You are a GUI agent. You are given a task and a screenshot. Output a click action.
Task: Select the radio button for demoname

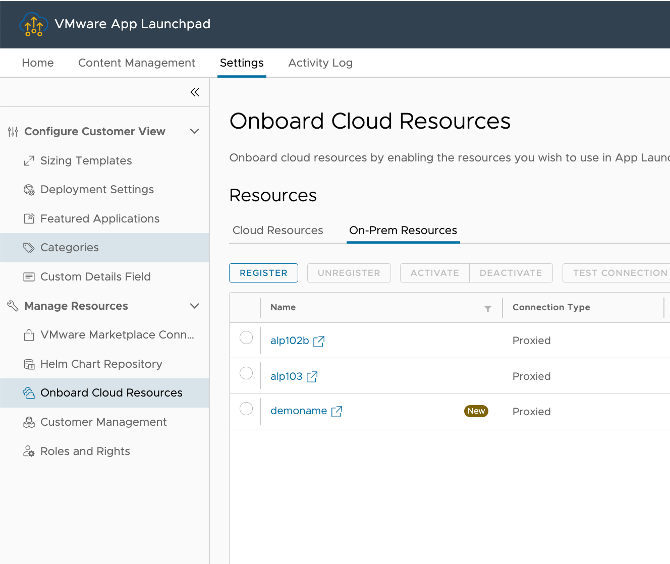(x=246, y=409)
